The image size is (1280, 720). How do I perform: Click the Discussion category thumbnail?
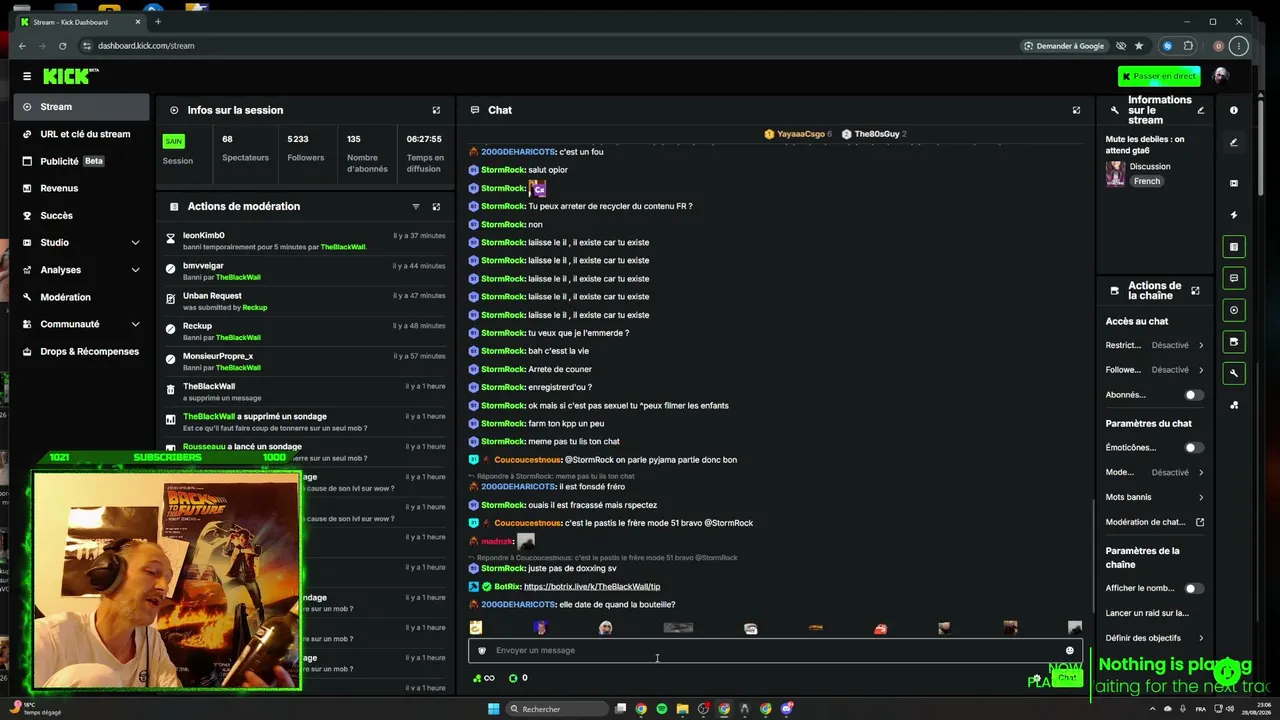click(x=1115, y=174)
